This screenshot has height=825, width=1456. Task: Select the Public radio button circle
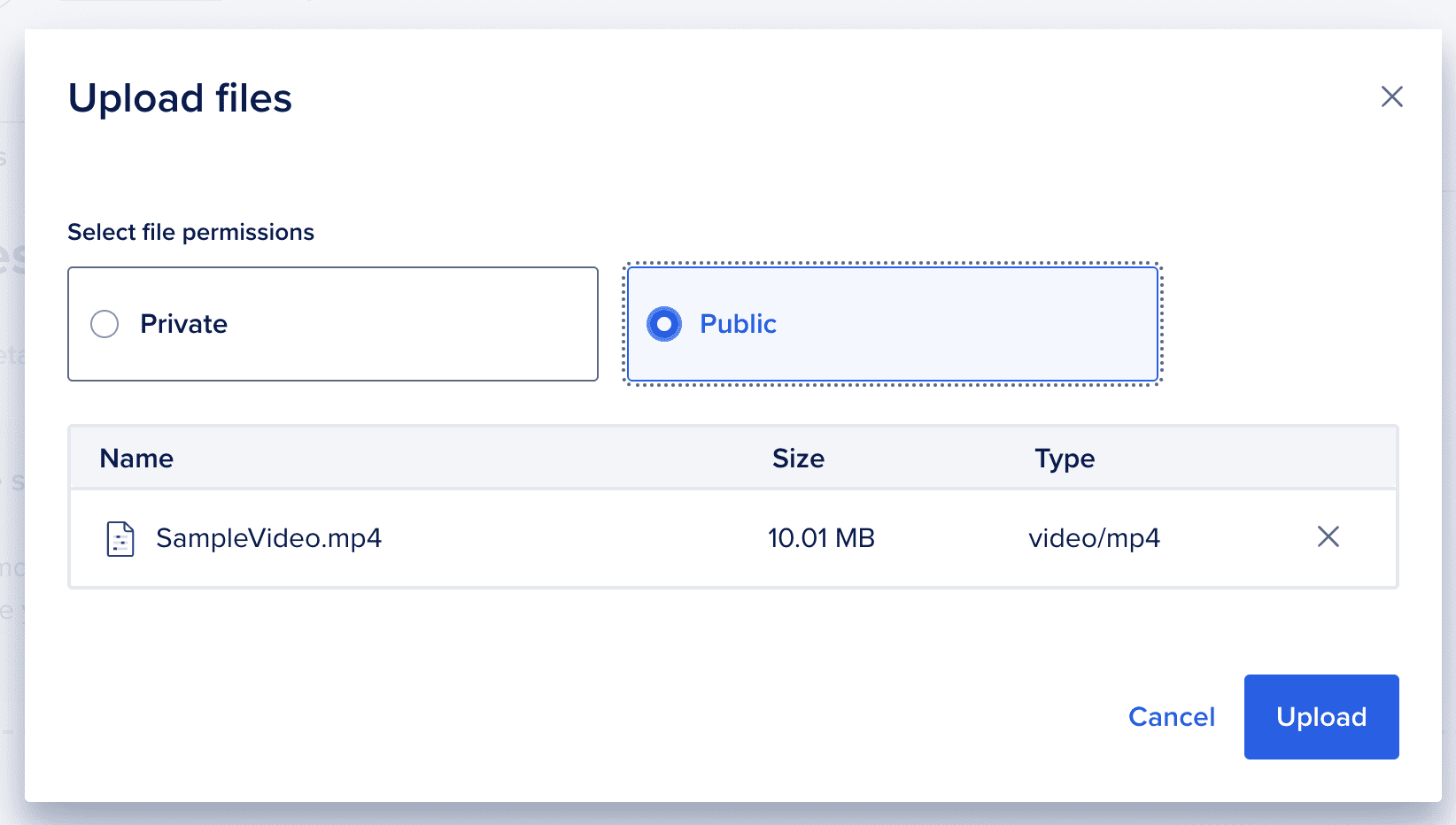coord(664,324)
